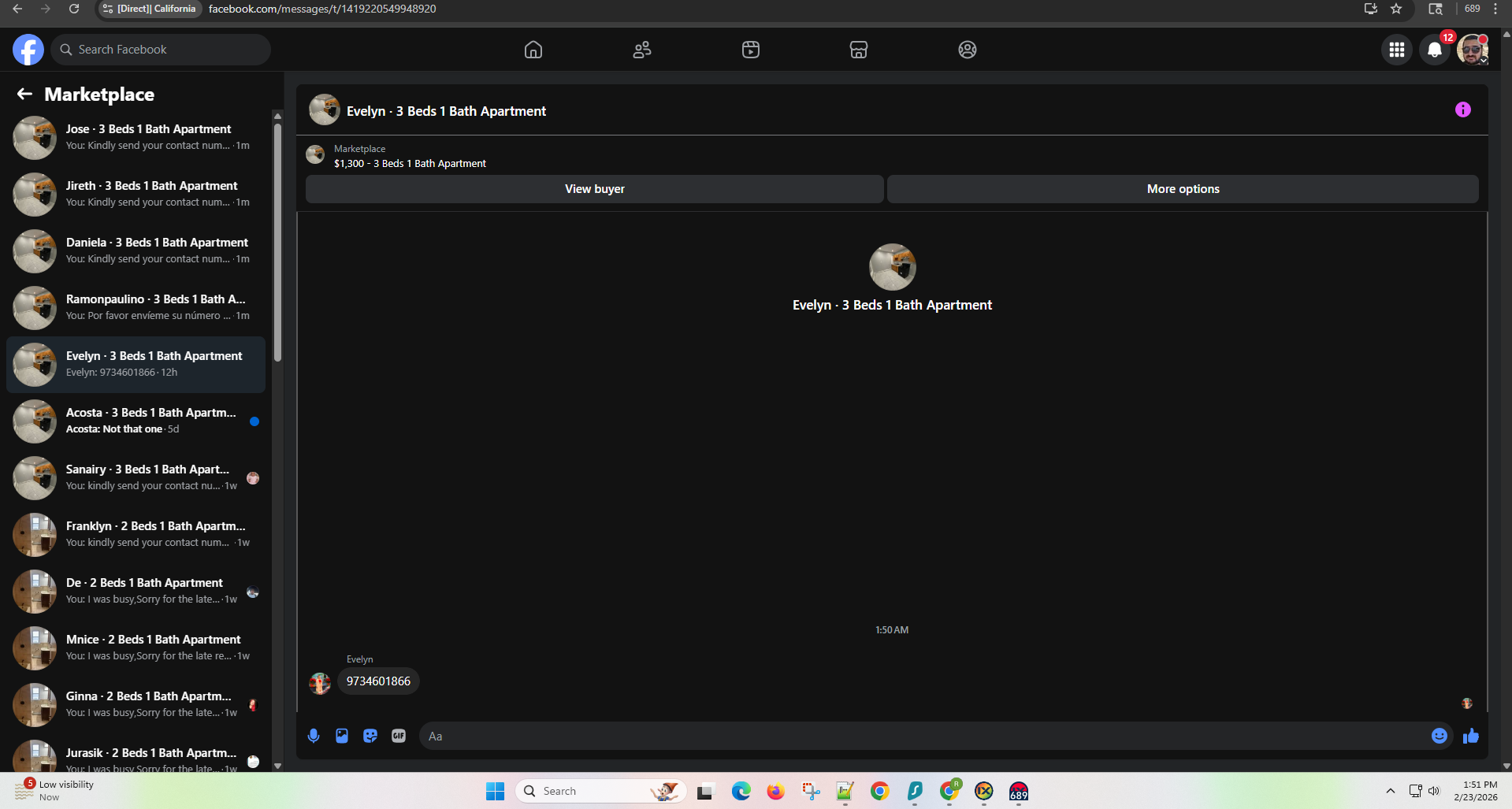Screen dimensions: 1512x809
Task: Choose a GIF icon
Action: [x=399, y=736]
